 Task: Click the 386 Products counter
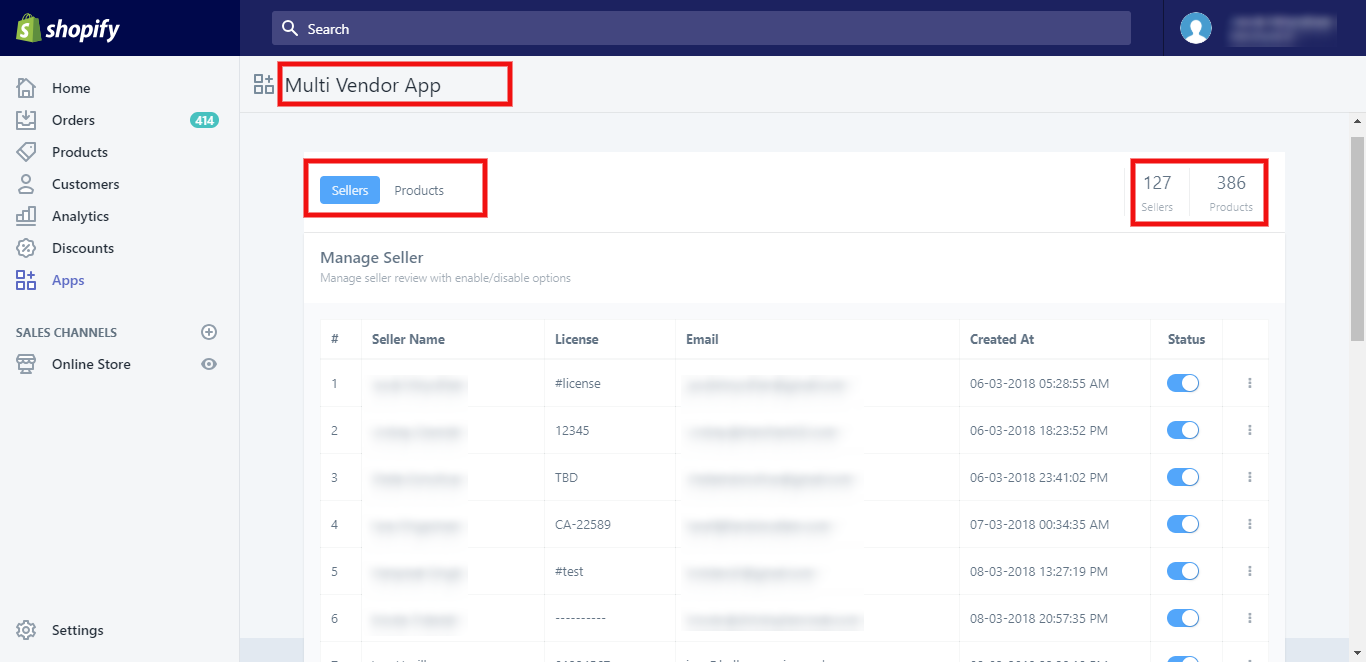(1231, 192)
